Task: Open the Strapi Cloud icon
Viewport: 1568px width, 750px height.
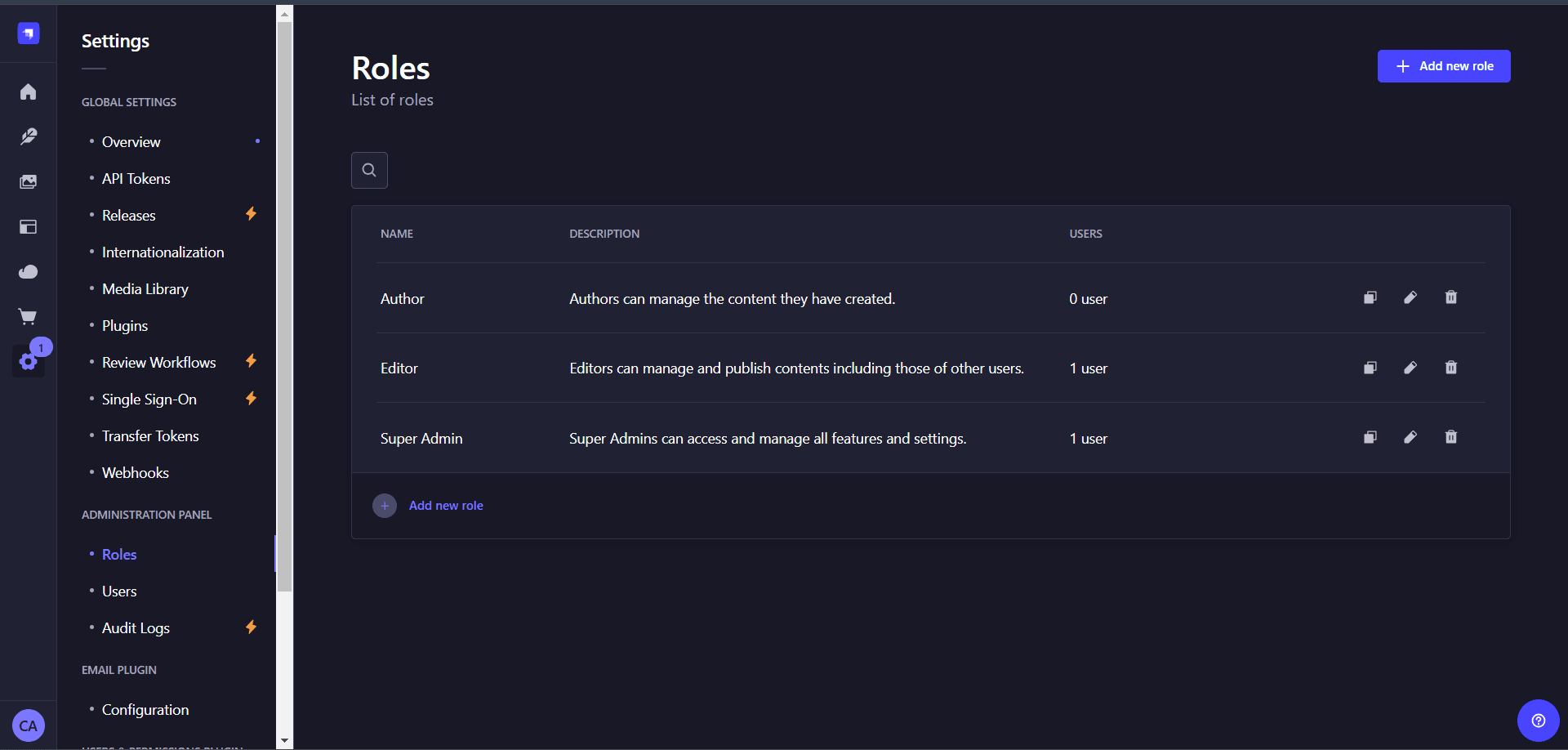Action: point(29,271)
